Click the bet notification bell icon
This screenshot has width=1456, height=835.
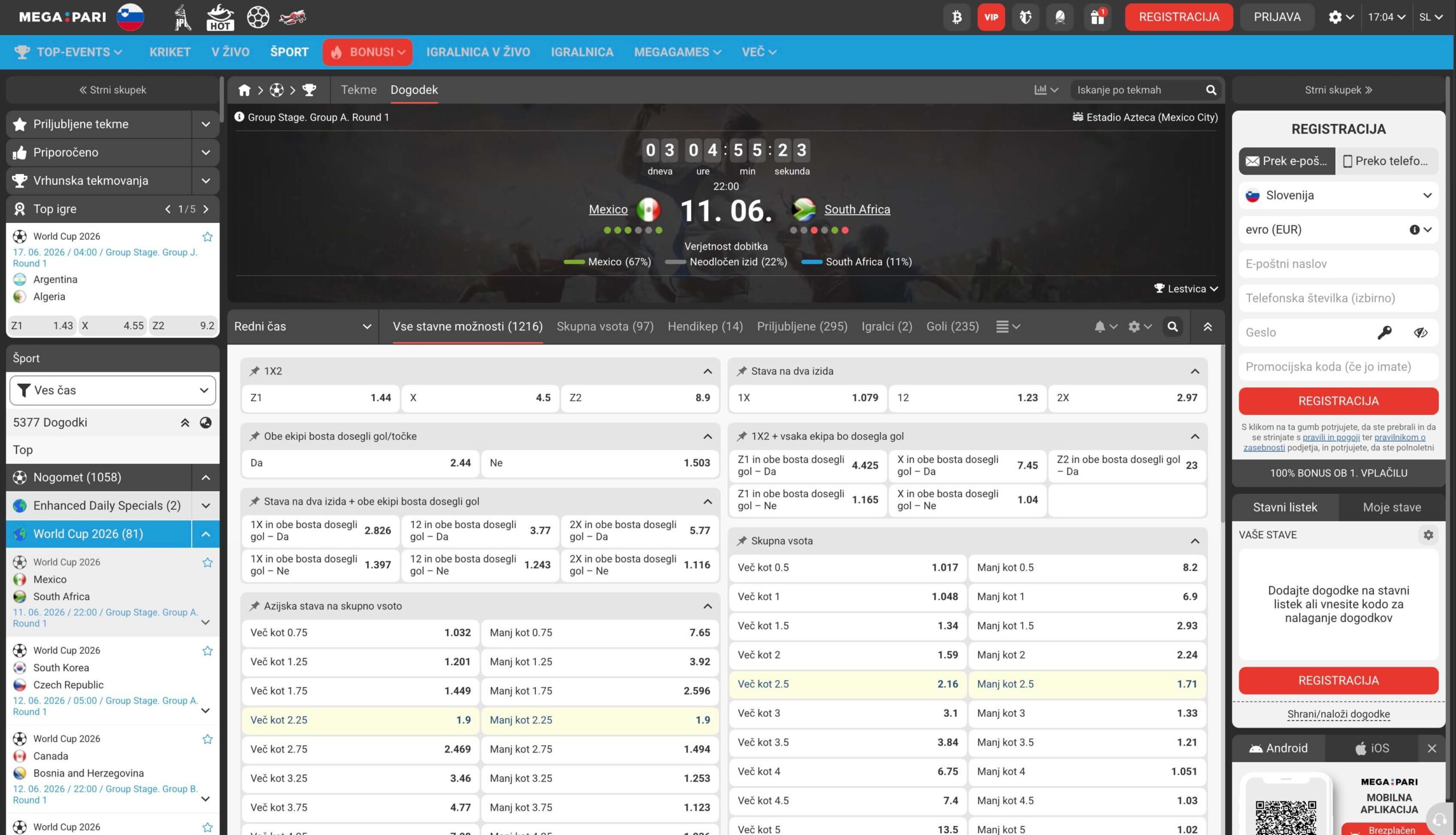pyautogui.click(x=1105, y=326)
